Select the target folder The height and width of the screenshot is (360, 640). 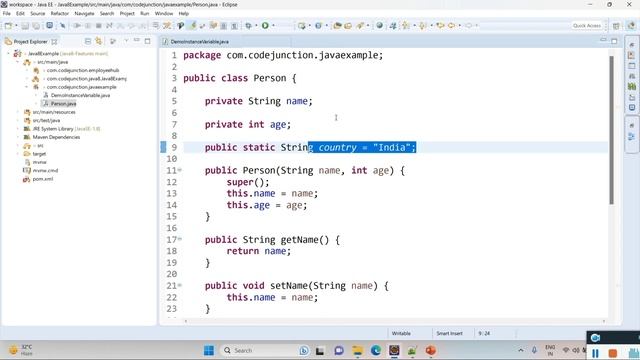[39, 154]
